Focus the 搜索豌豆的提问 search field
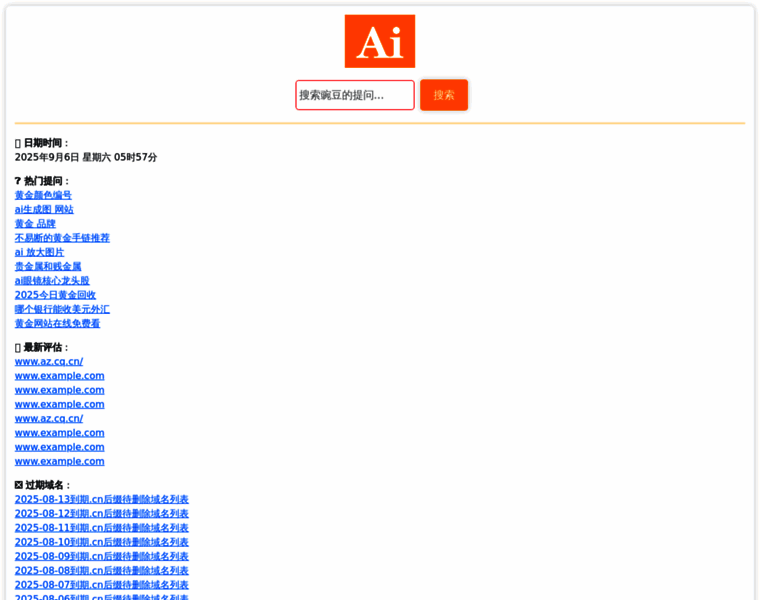 [x=355, y=95]
